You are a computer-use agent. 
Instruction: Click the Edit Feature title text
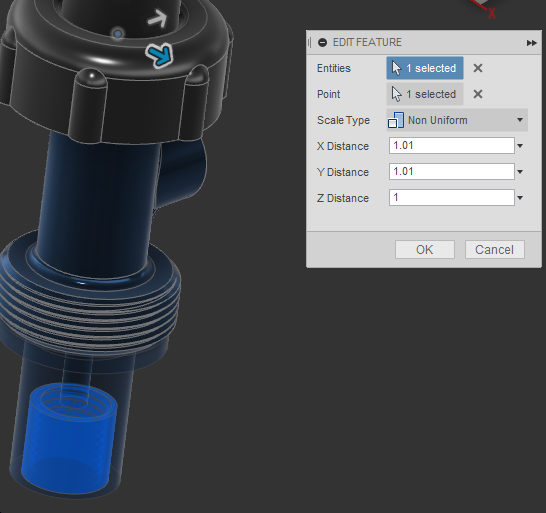(x=367, y=42)
